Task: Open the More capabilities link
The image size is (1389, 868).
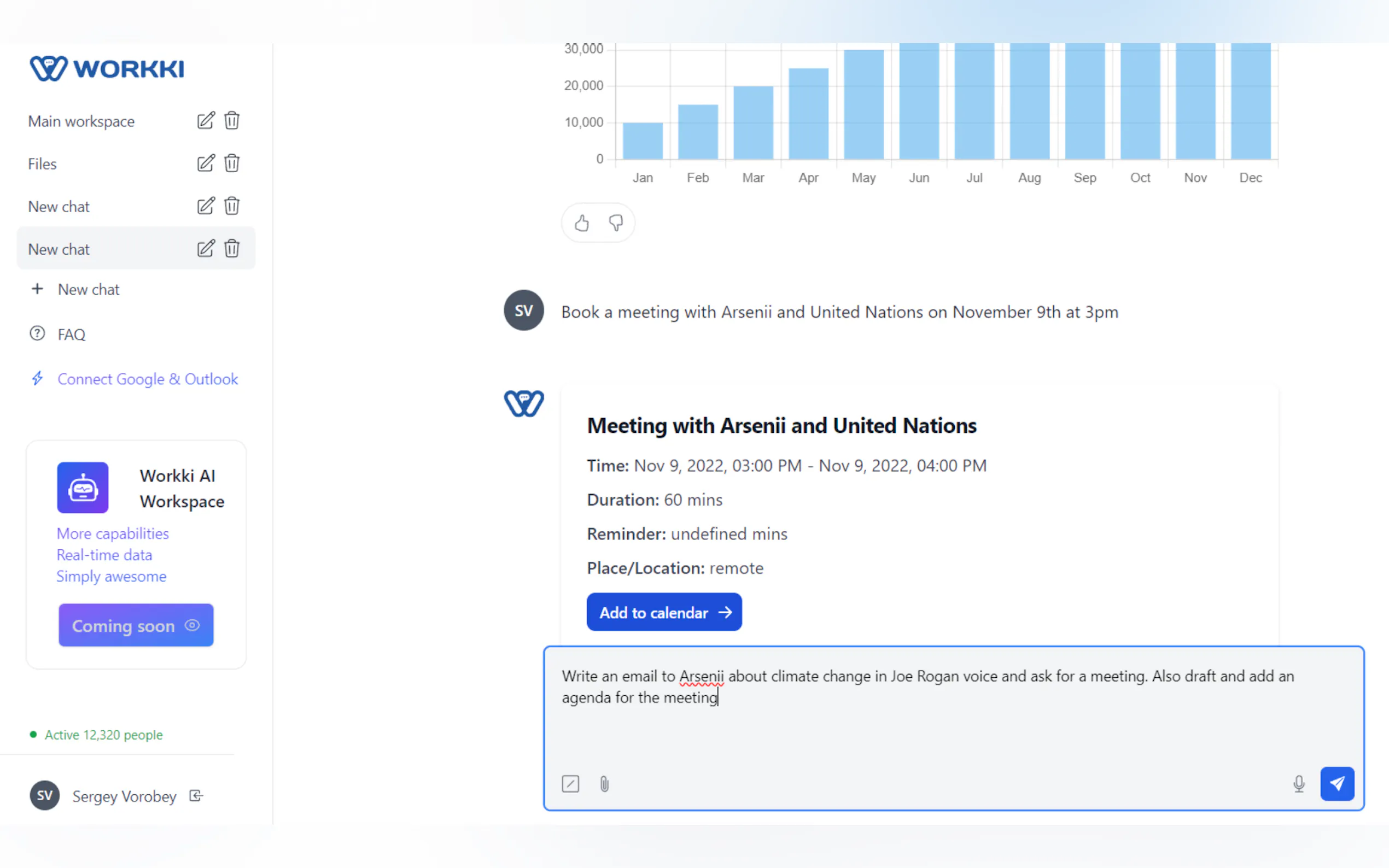Action: 113,533
